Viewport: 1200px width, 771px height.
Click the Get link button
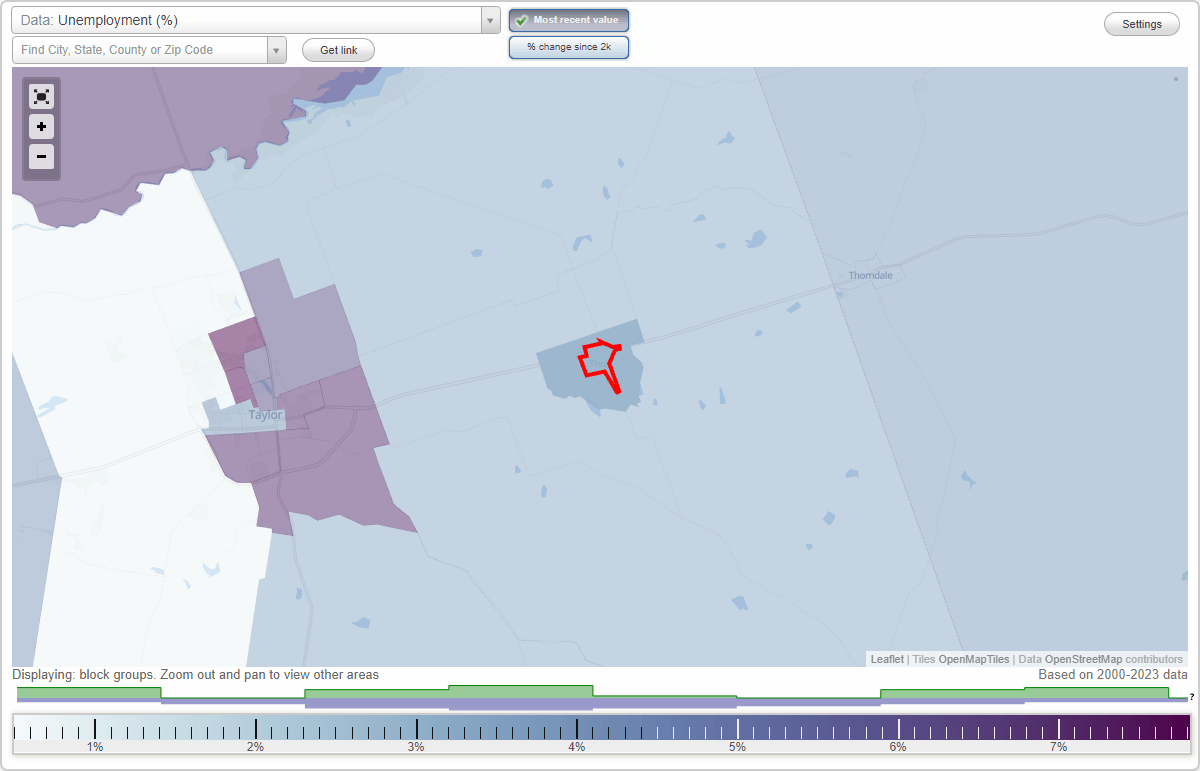(338, 50)
